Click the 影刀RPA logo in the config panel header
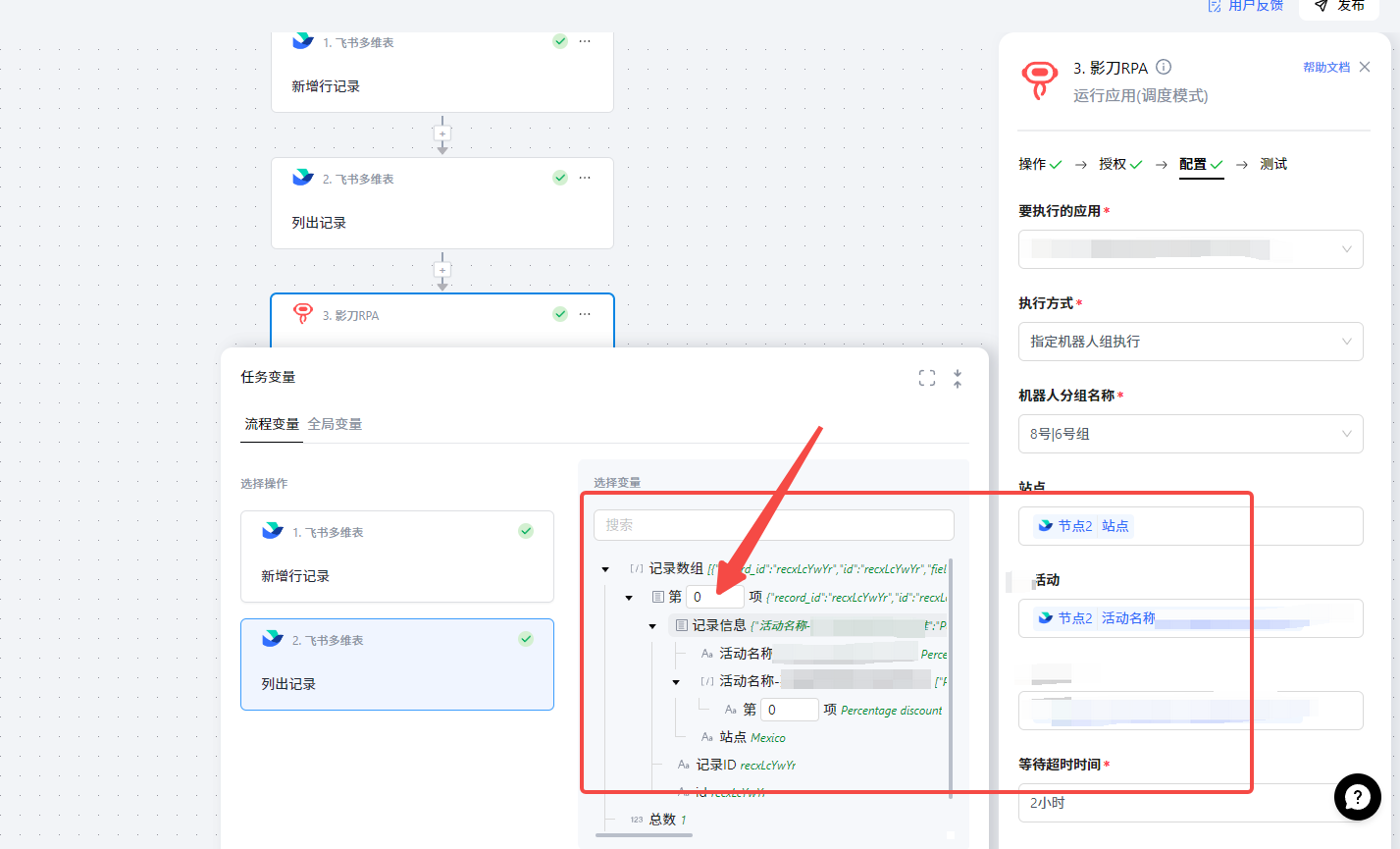 click(1040, 80)
